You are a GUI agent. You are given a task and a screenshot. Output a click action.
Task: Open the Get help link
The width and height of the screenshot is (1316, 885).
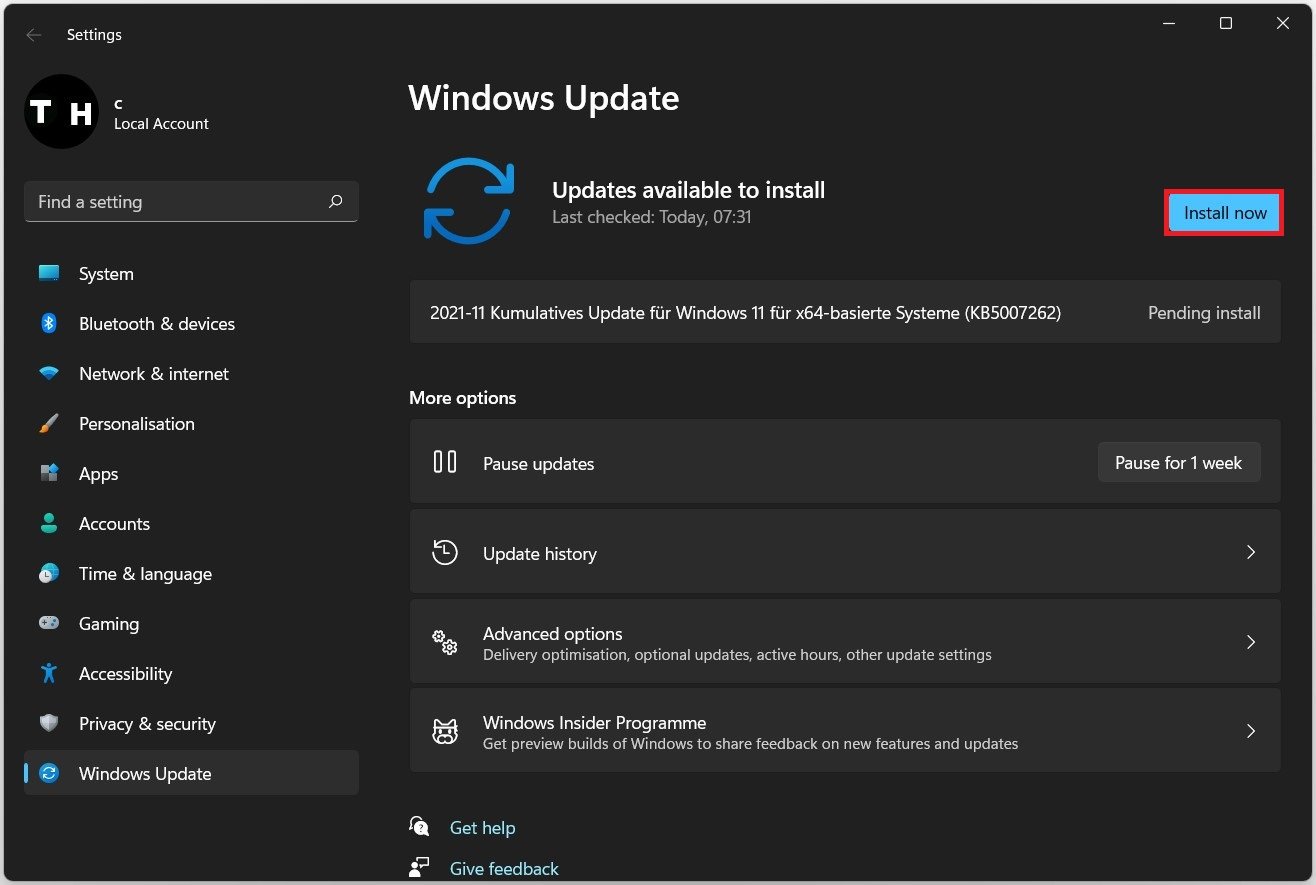[x=483, y=828]
